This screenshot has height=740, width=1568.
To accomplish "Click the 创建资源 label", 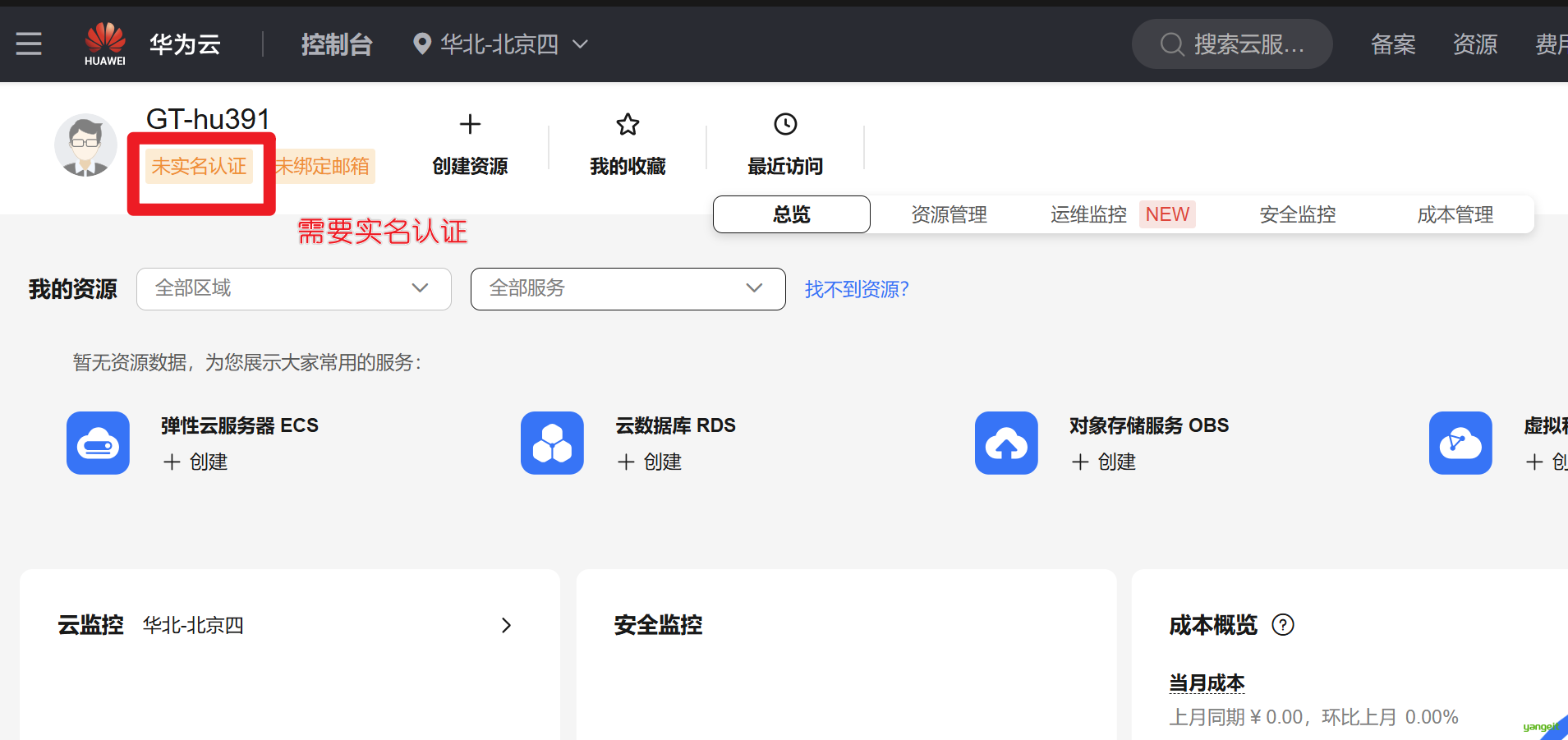I will point(470,166).
